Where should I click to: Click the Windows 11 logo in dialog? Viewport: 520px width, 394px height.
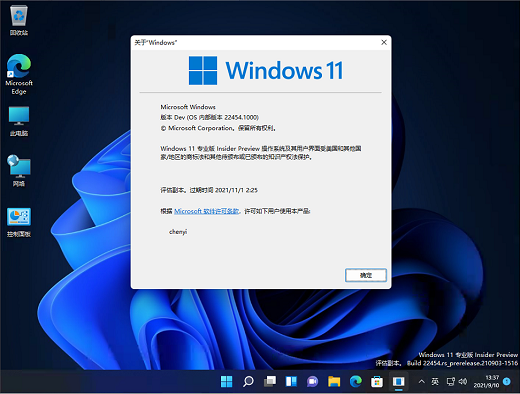click(x=266, y=70)
